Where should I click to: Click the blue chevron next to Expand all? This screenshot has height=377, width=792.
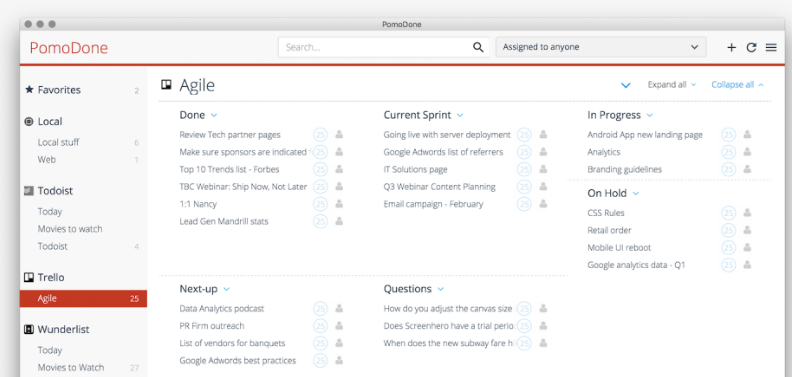pyautogui.click(x=626, y=85)
